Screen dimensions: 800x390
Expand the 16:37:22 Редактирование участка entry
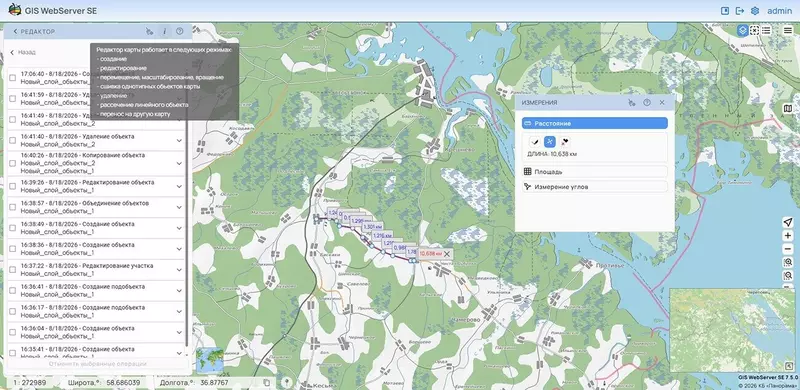click(x=179, y=270)
